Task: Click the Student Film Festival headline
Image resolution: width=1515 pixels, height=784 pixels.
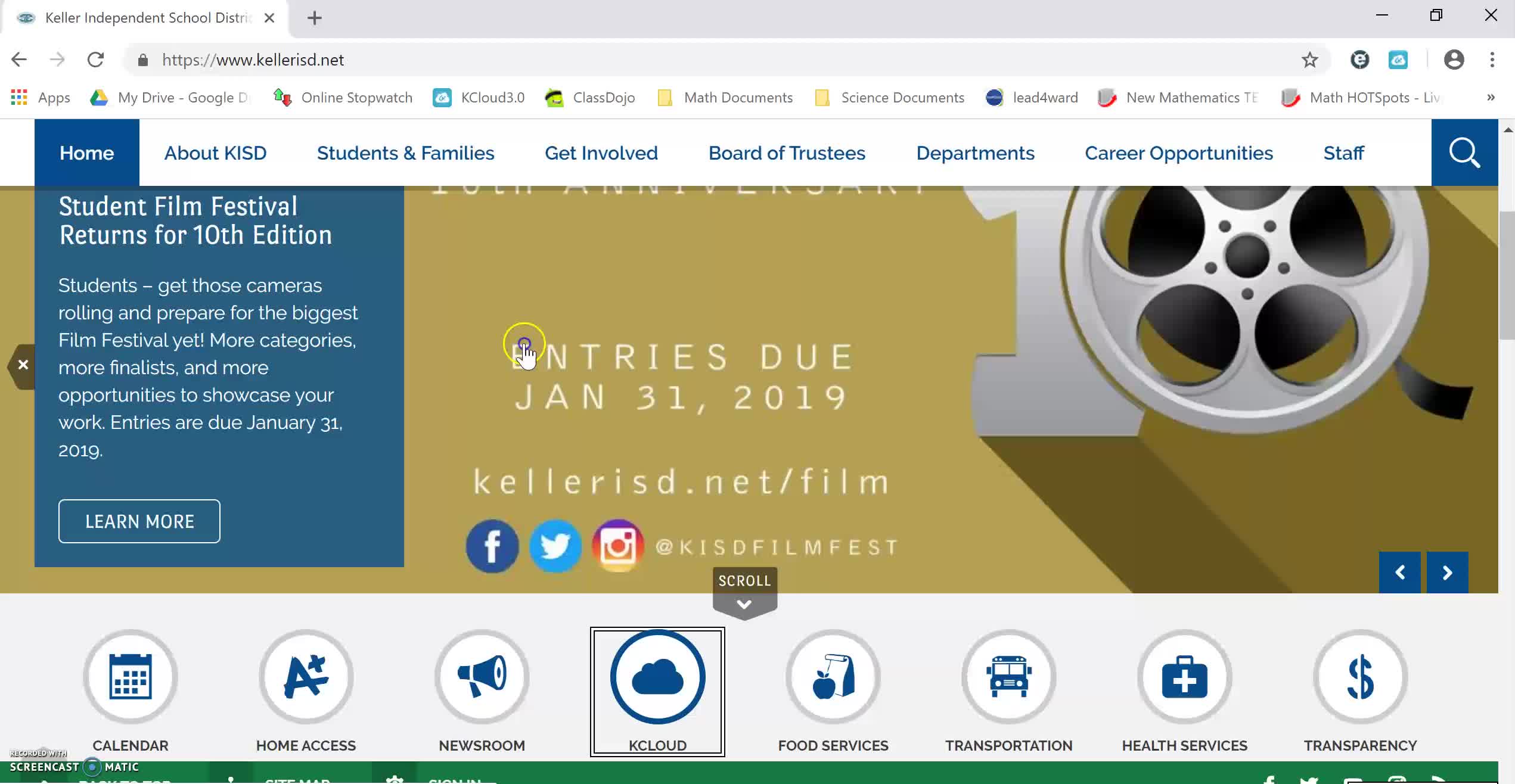Action: point(195,220)
